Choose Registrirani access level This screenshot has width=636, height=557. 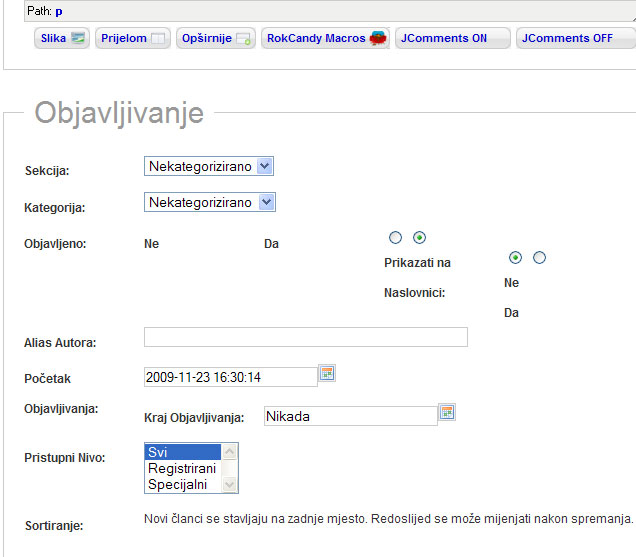pos(182,468)
